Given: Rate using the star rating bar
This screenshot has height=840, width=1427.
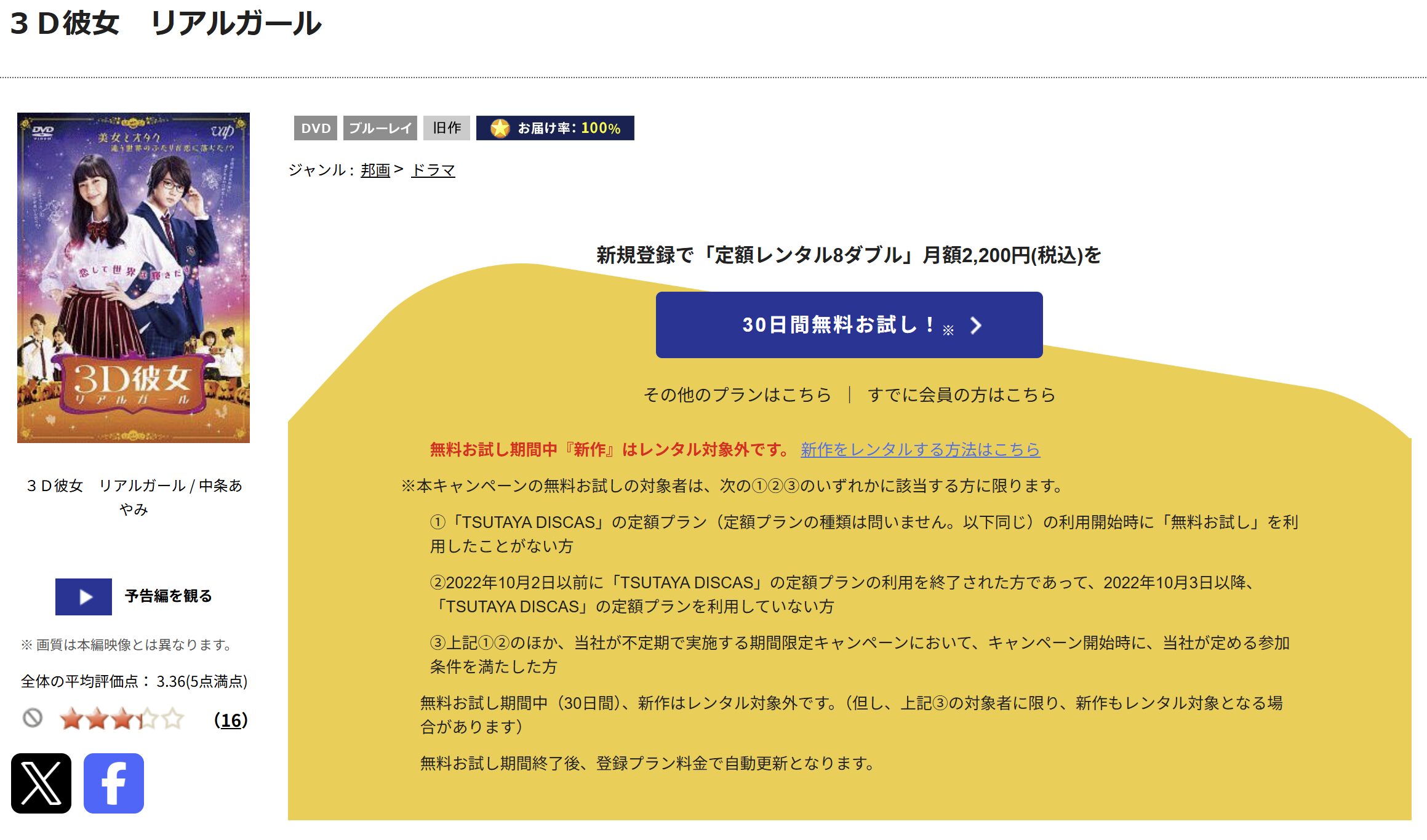Looking at the screenshot, I should point(122,719).
